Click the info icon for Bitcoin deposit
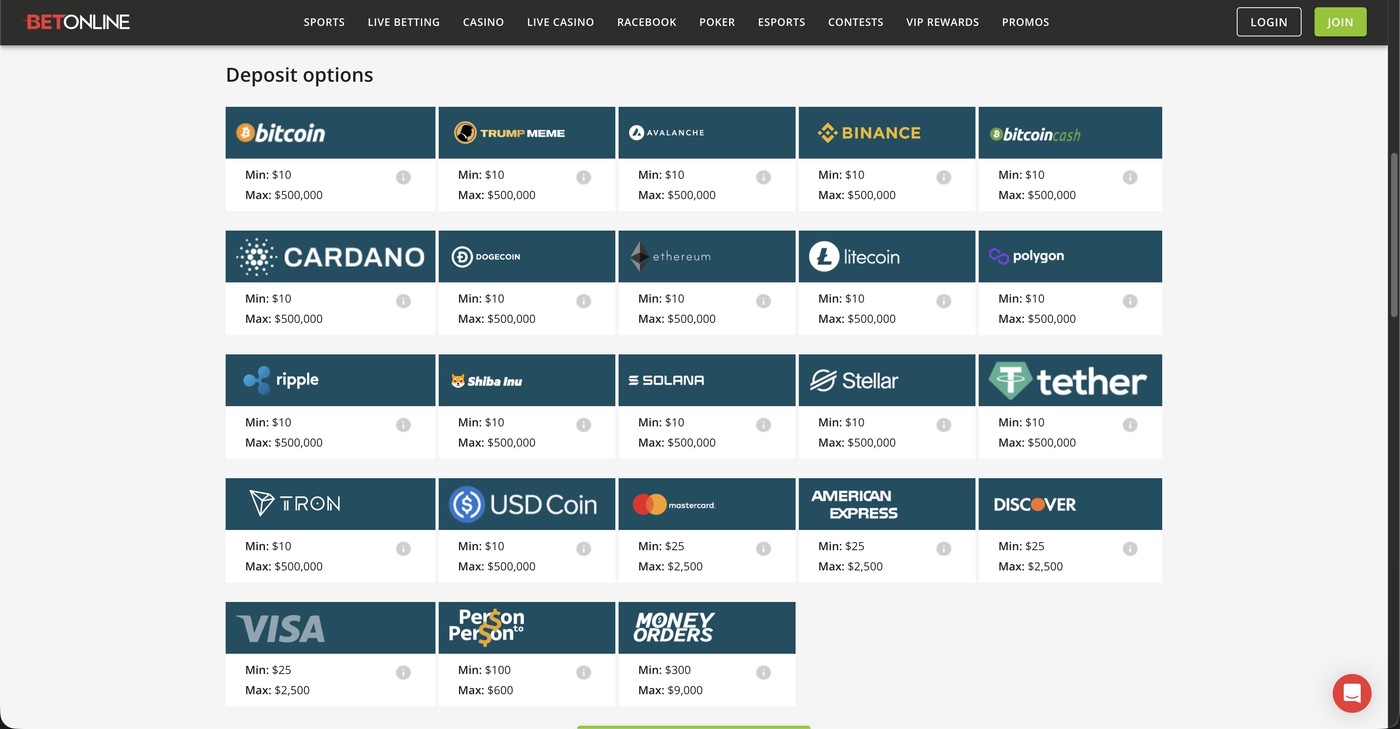The image size is (1400, 729). point(403,177)
